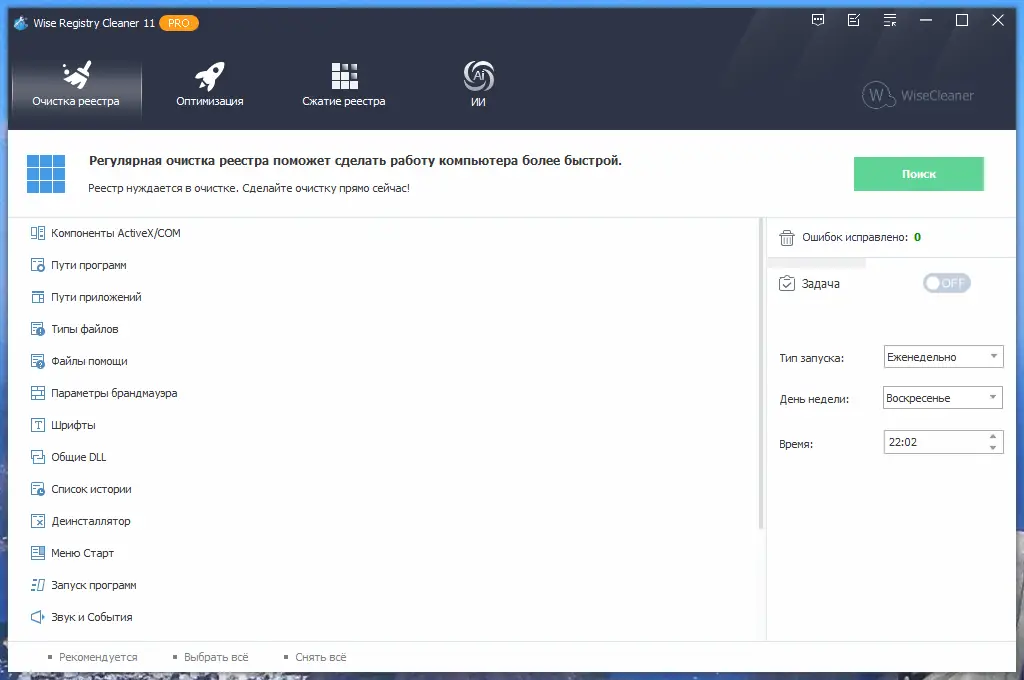
Task: Click the WiseCleaner logo
Action: pyautogui.click(x=917, y=95)
